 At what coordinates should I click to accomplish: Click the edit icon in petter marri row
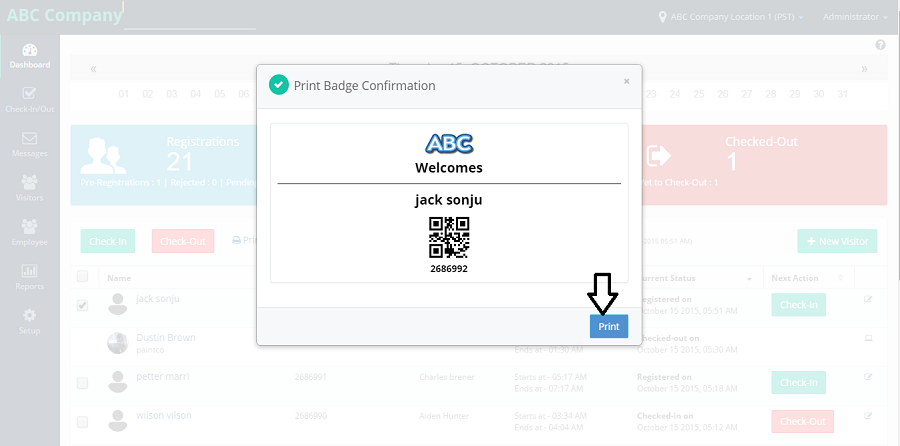pyautogui.click(x=868, y=377)
